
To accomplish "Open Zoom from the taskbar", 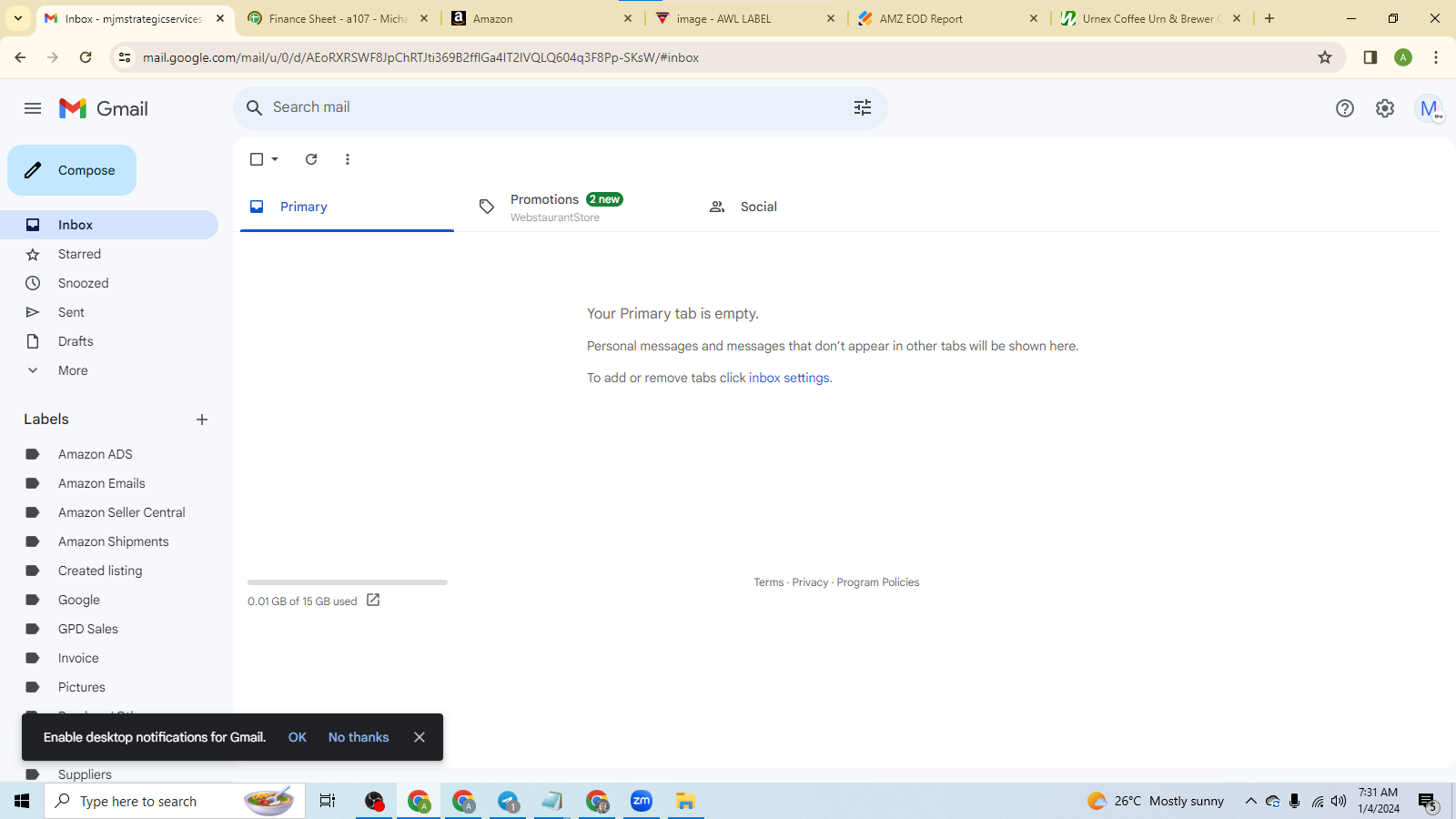I will pos(642,801).
